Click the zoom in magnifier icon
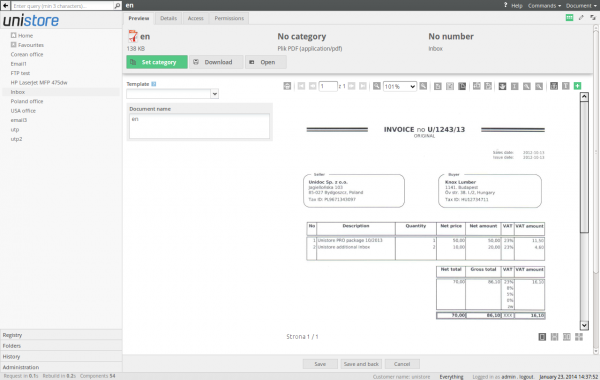This screenshot has width=600, height=380. 423,86
